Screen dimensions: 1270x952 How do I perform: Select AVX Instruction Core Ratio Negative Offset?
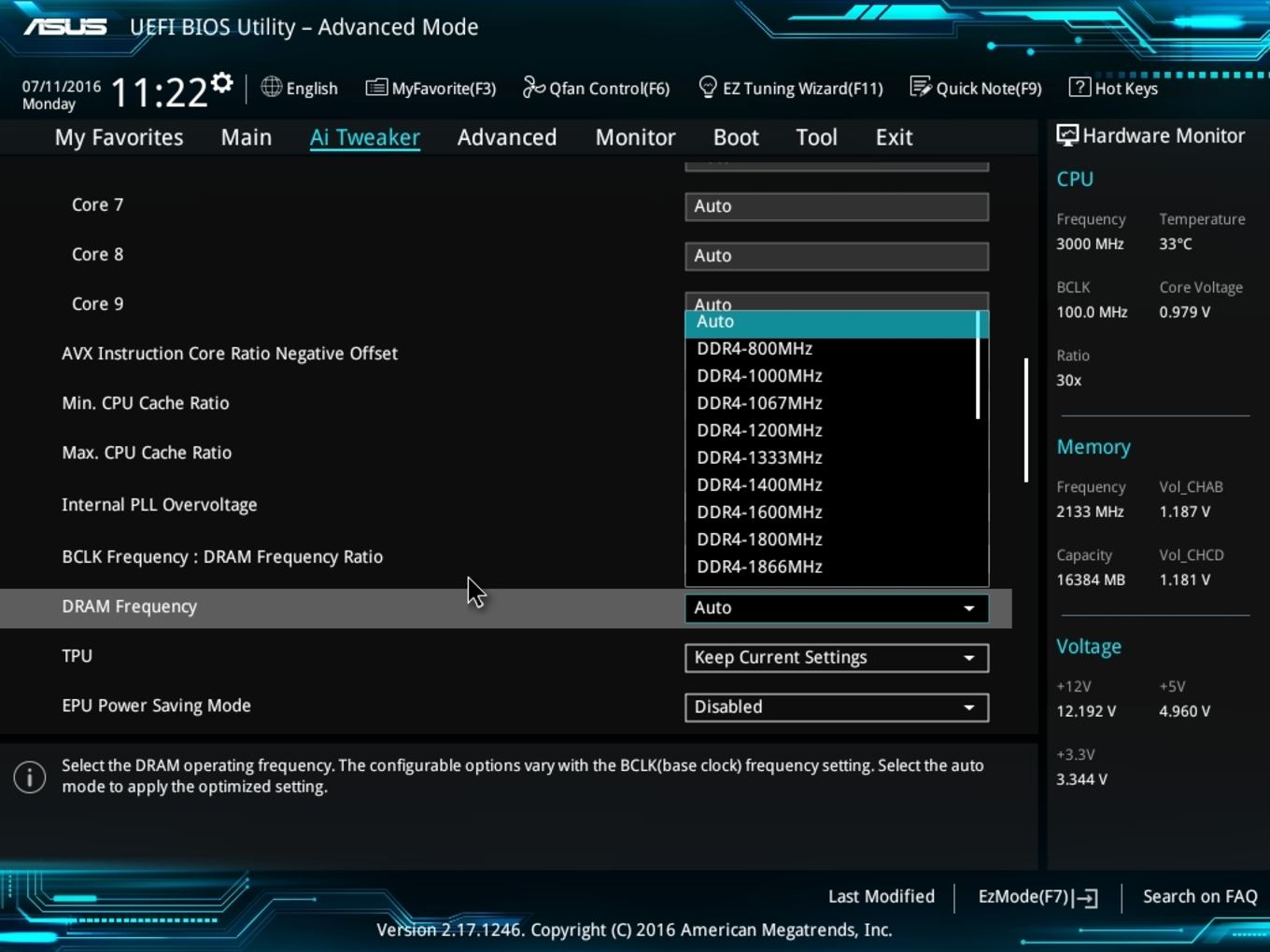pos(230,354)
